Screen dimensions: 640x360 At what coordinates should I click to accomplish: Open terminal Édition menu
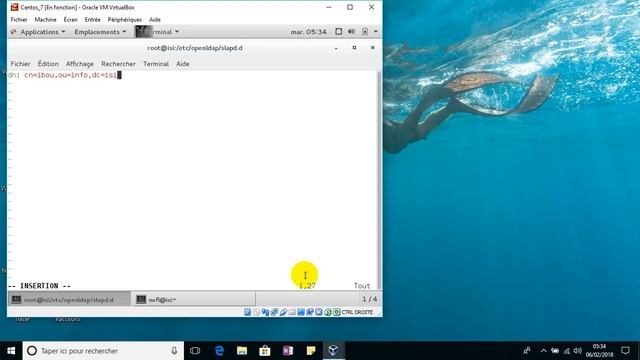pos(48,64)
